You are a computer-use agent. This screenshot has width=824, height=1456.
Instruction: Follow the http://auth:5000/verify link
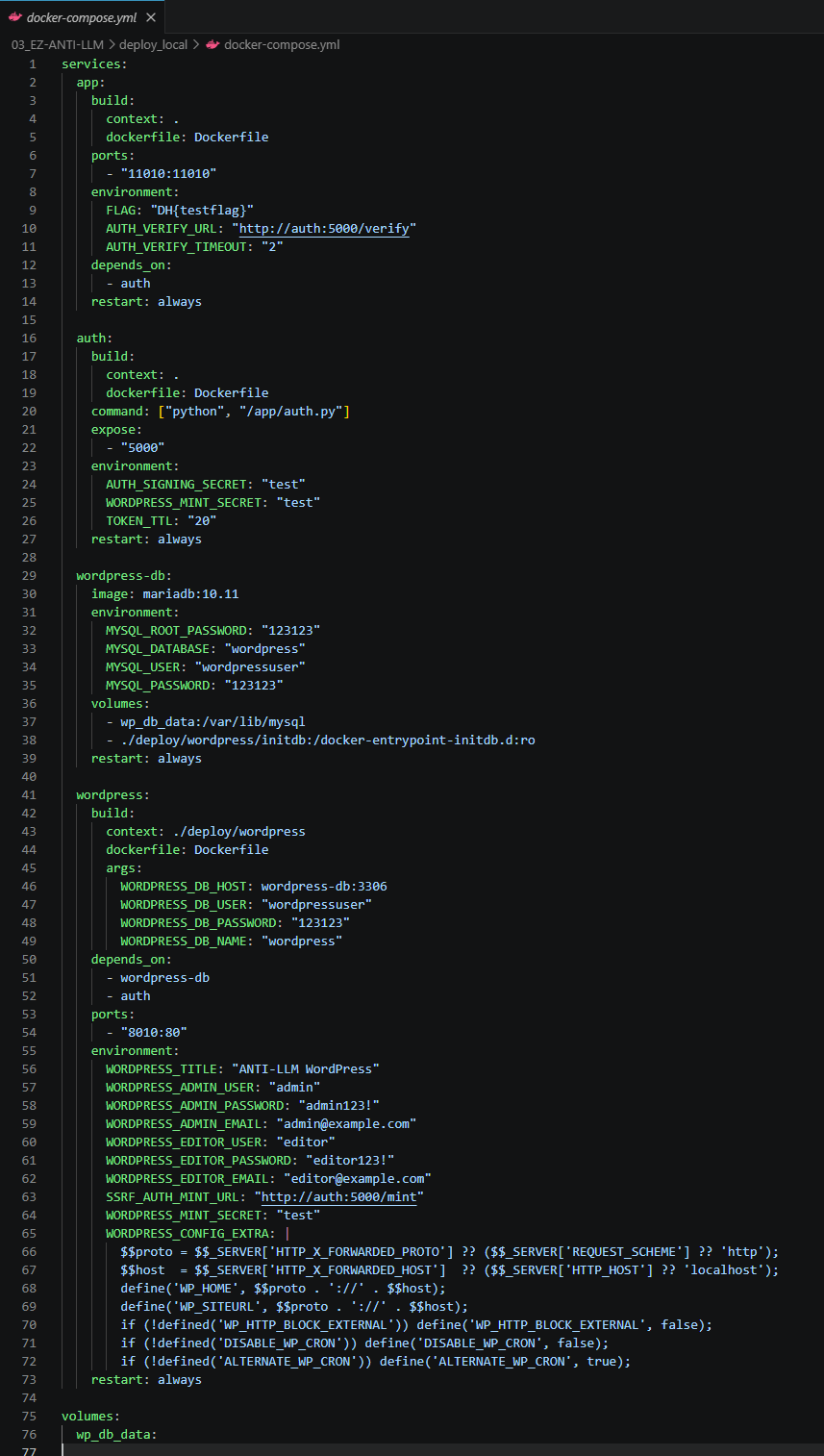click(327, 228)
